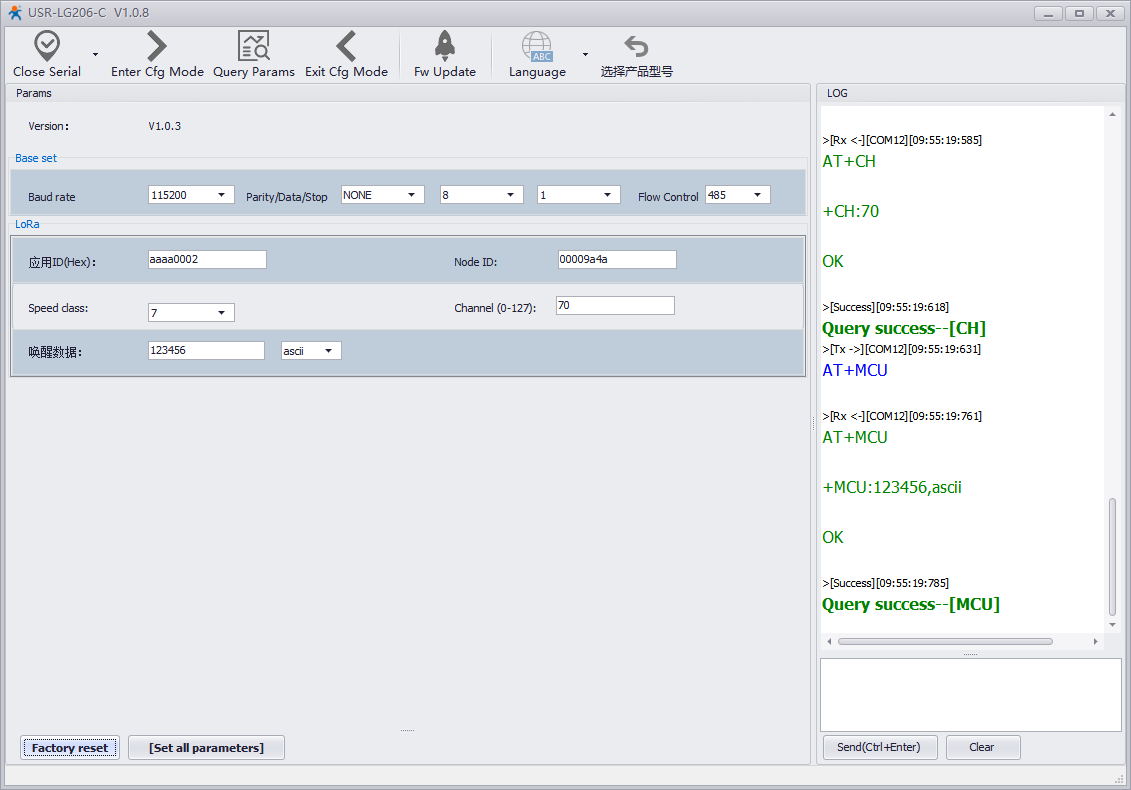Expand the arrow next to Language
The height and width of the screenshot is (790, 1131).
(x=585, y=54)
